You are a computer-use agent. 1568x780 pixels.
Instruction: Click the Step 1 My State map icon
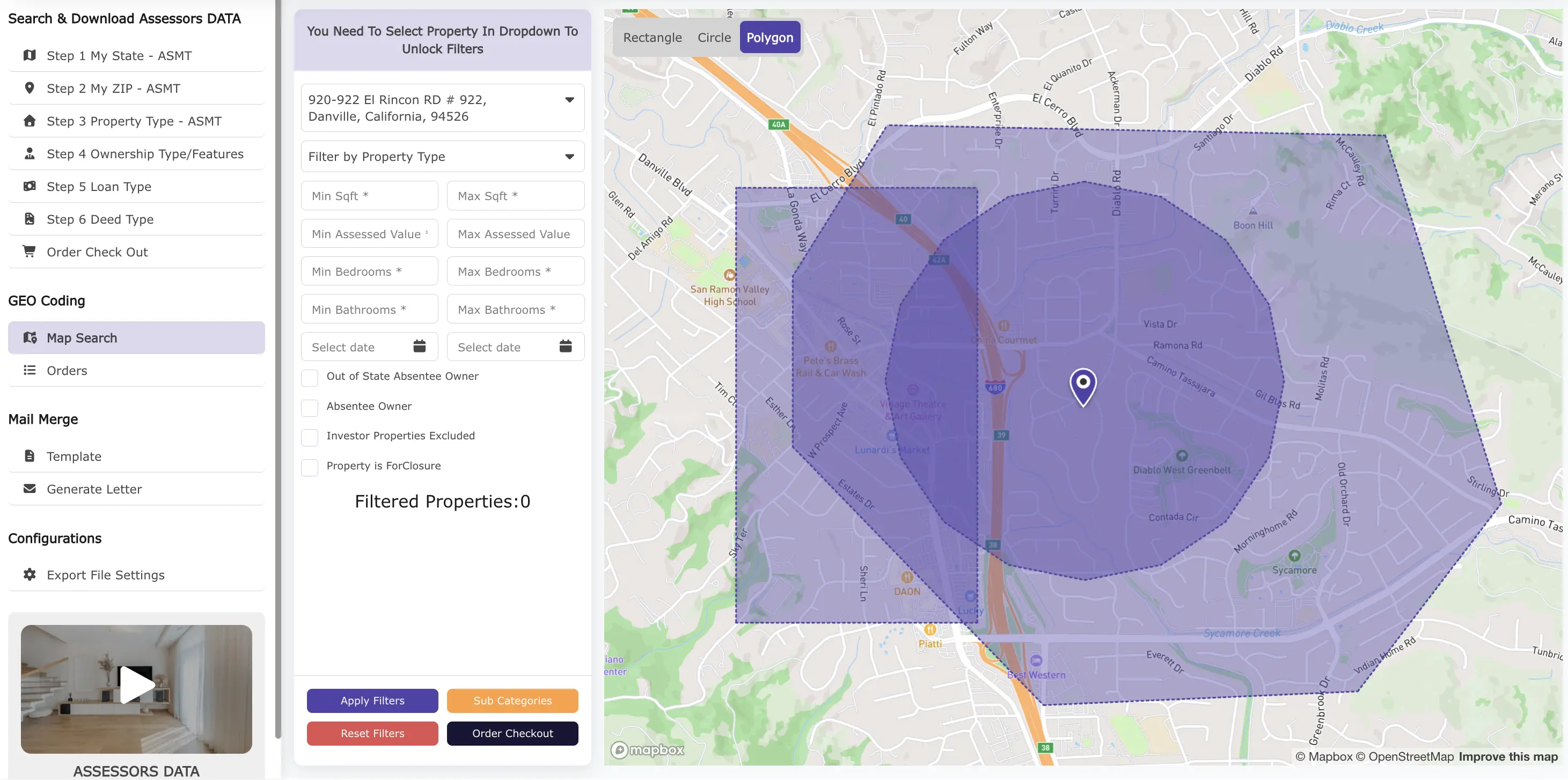(x=29, y=55)
